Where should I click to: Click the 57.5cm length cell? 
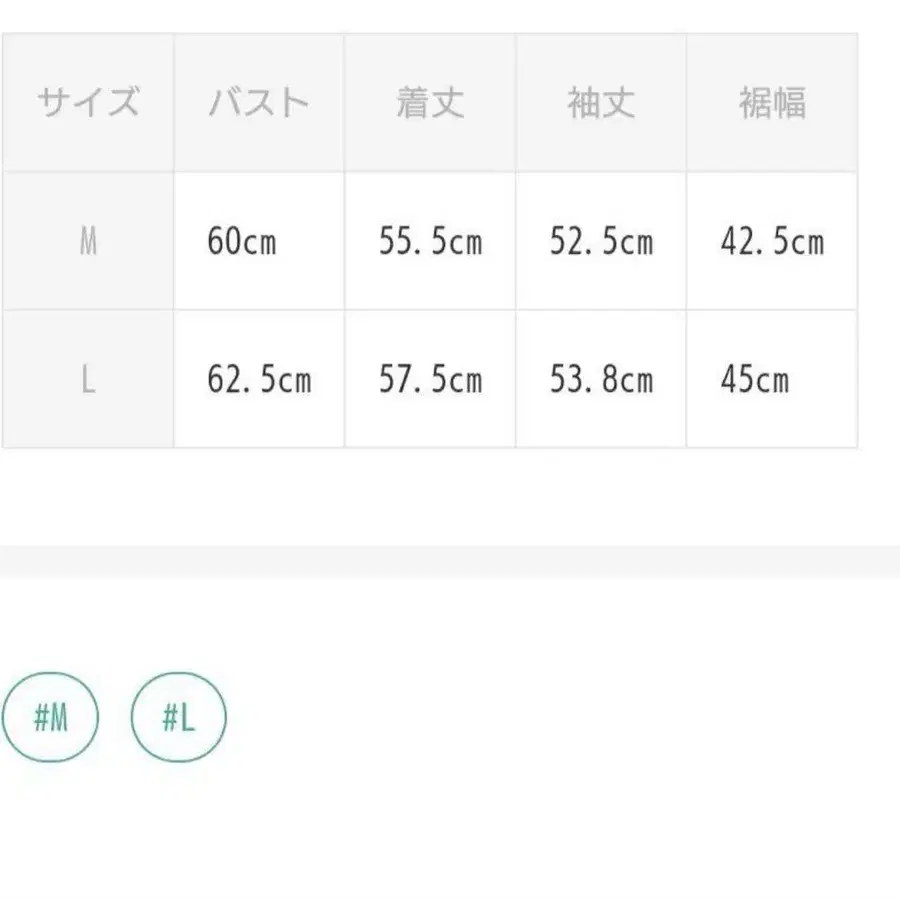click(x=430, y=380)
